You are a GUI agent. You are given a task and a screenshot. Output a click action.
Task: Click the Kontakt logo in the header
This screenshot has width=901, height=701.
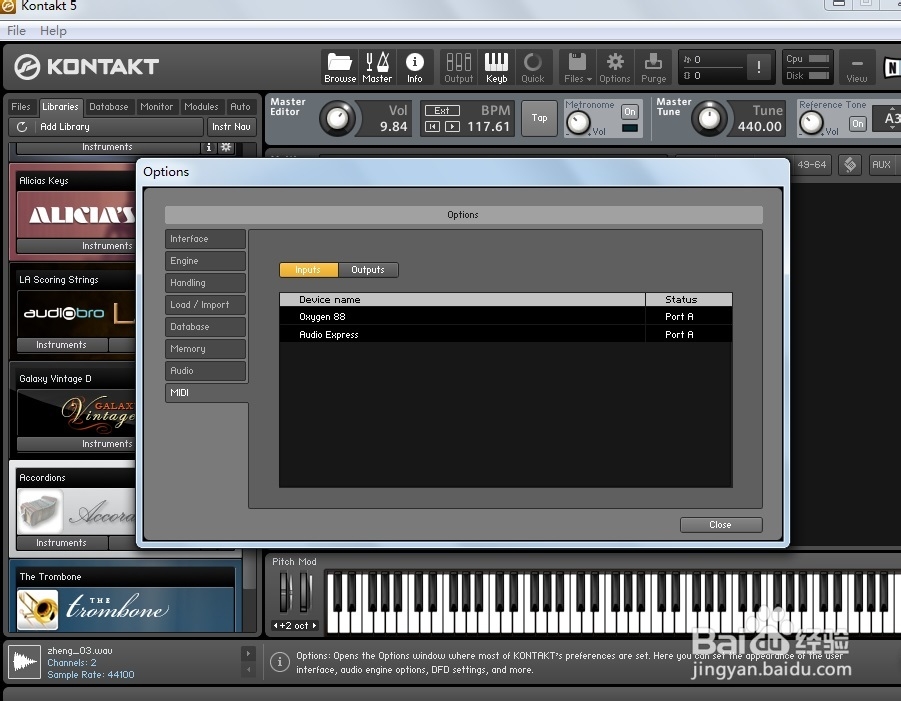86,67
